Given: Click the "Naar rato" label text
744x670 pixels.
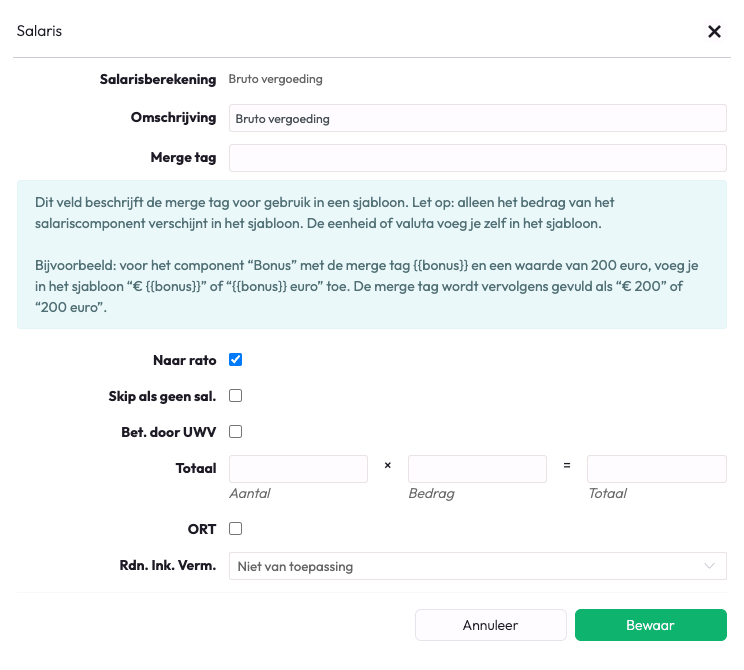Looking at the screenshot, I should tap(183, 360).
